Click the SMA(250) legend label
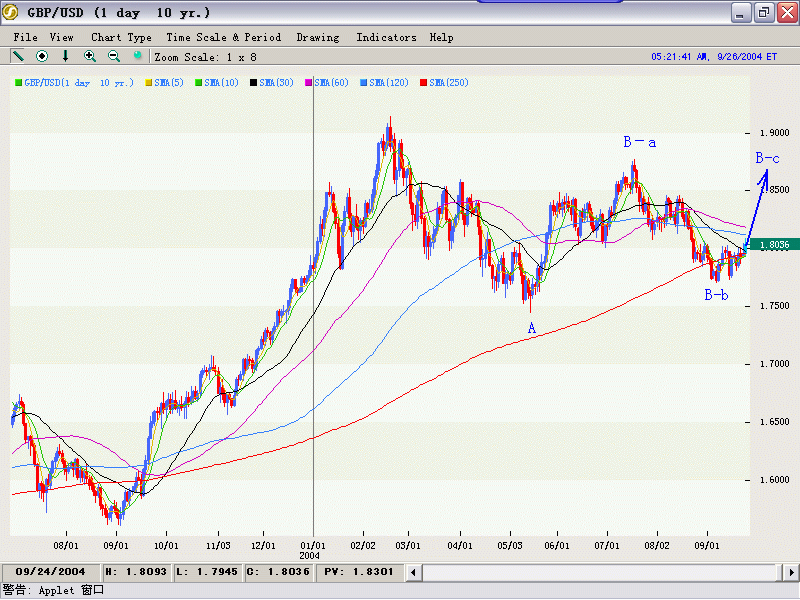Viewport: 800px width, 600px height. pos(449,83)
